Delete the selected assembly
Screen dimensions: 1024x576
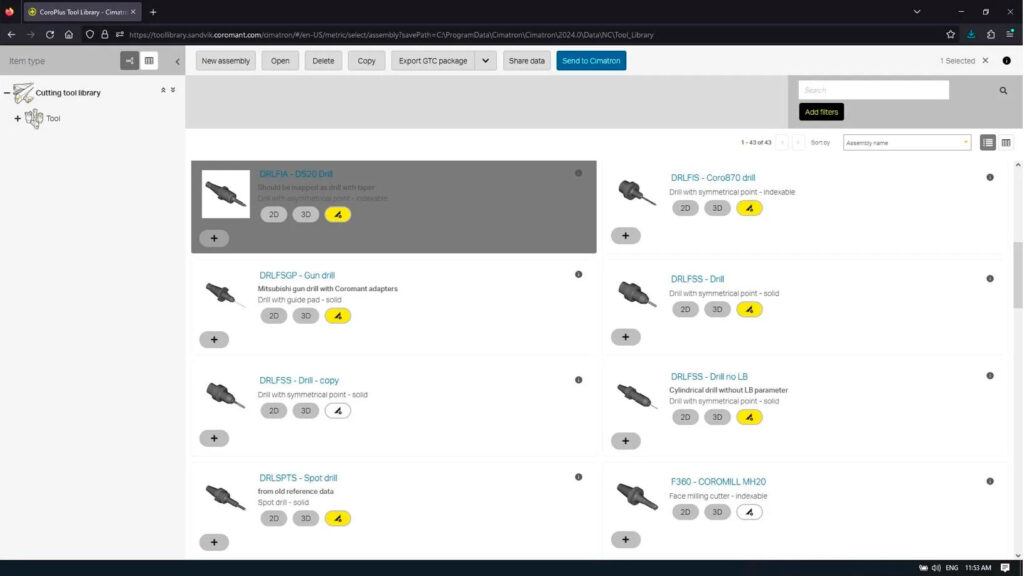[323, 61]
